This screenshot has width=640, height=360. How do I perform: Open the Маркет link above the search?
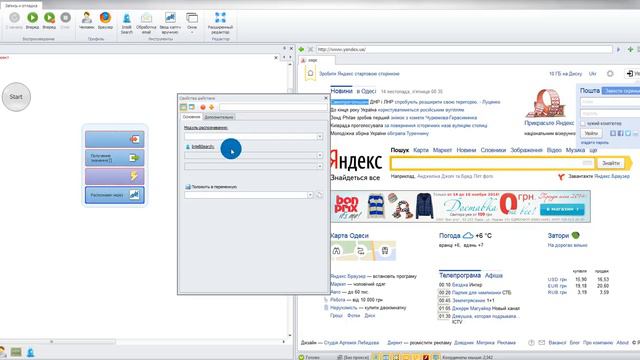[442, 150]
